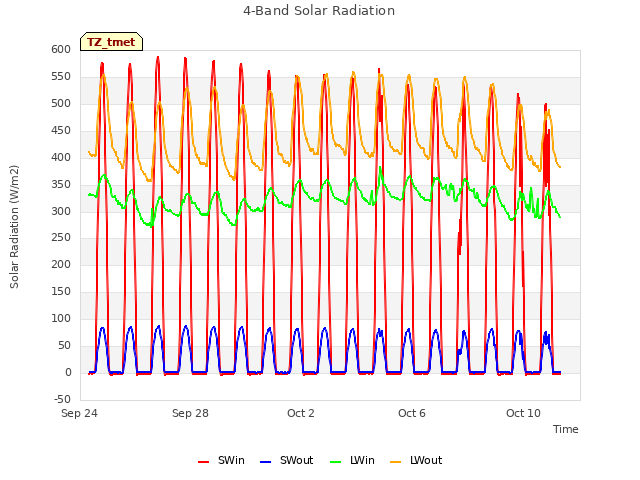Click the Sep 28 x-axis tick label
Screen dimensions: 640x480
click(190, 413)
